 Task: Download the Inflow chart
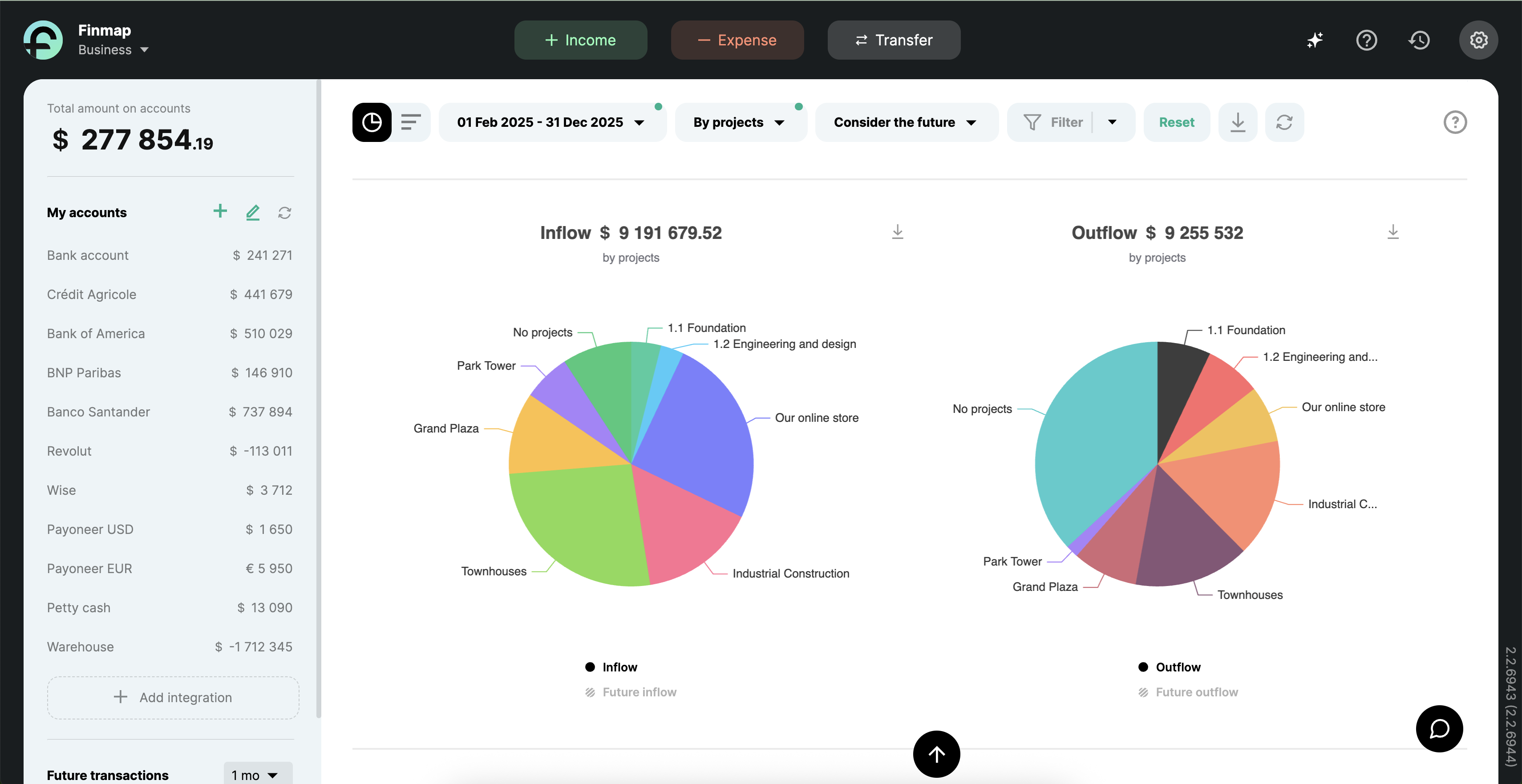point(898,232)
